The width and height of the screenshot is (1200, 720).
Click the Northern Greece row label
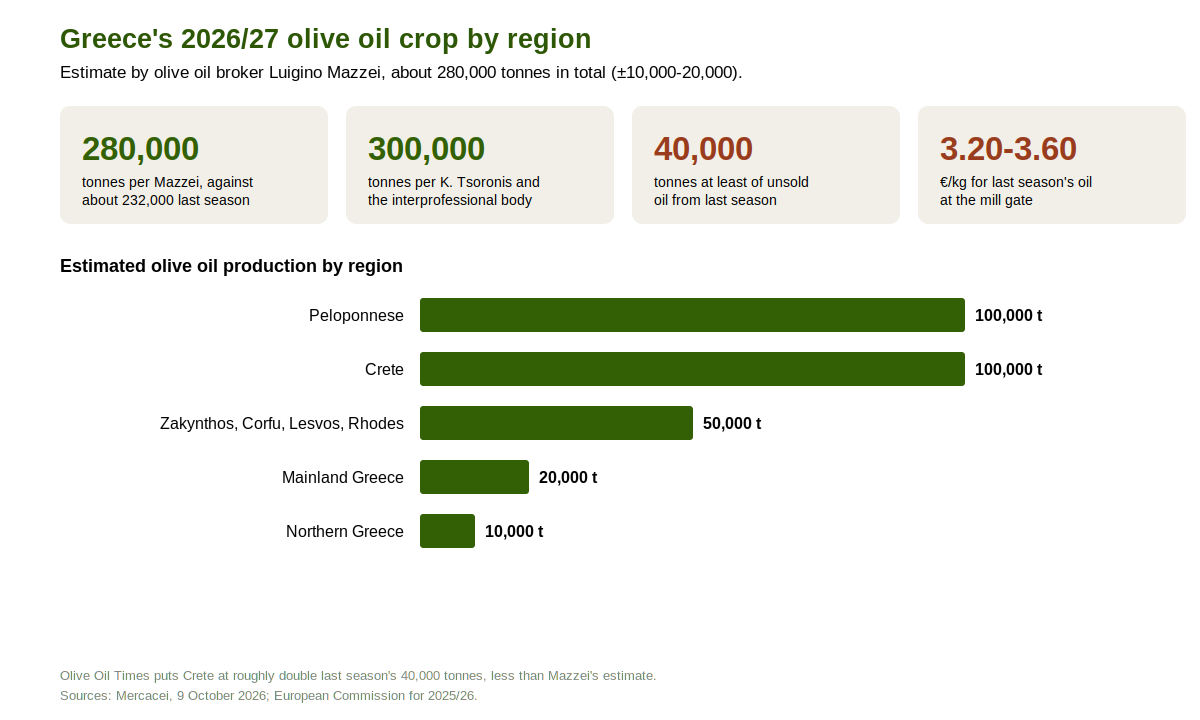click(x=345, y=531)
